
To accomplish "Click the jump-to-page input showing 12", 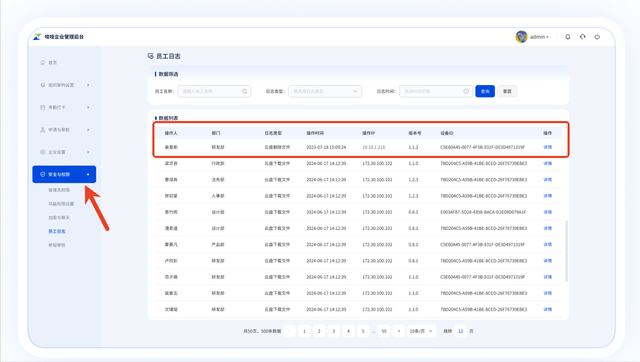I will (x=460, y=331).
